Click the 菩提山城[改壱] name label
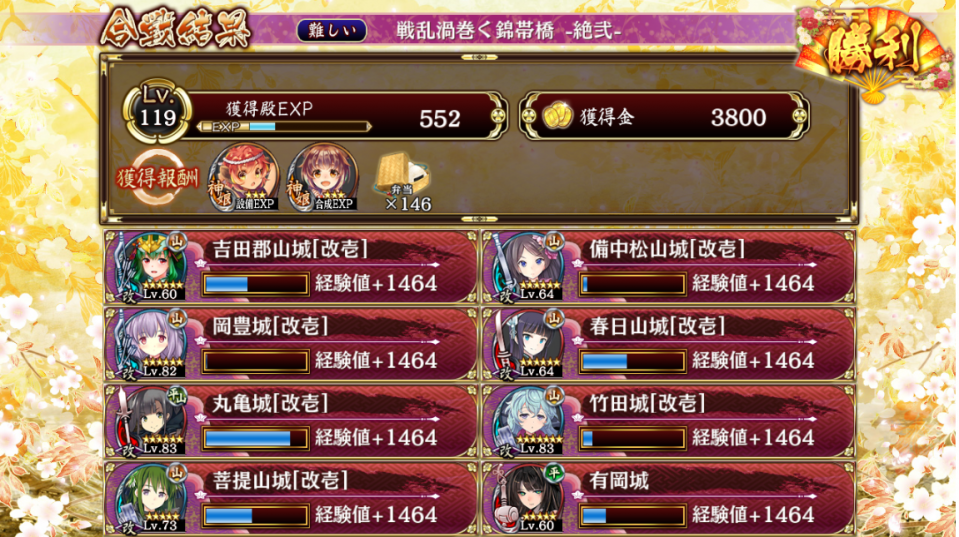Image resolution: width=959 pixels, height=537 pixels. coord(281,480)
